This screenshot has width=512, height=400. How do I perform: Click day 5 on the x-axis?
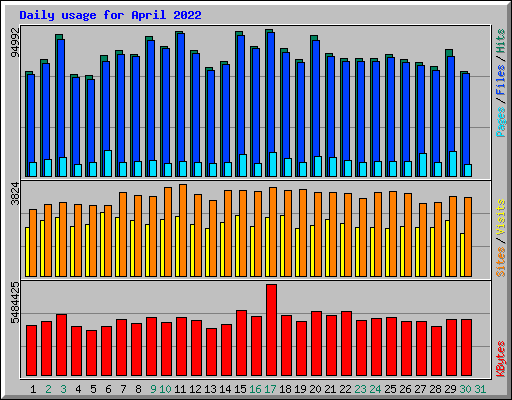(93, 389)
